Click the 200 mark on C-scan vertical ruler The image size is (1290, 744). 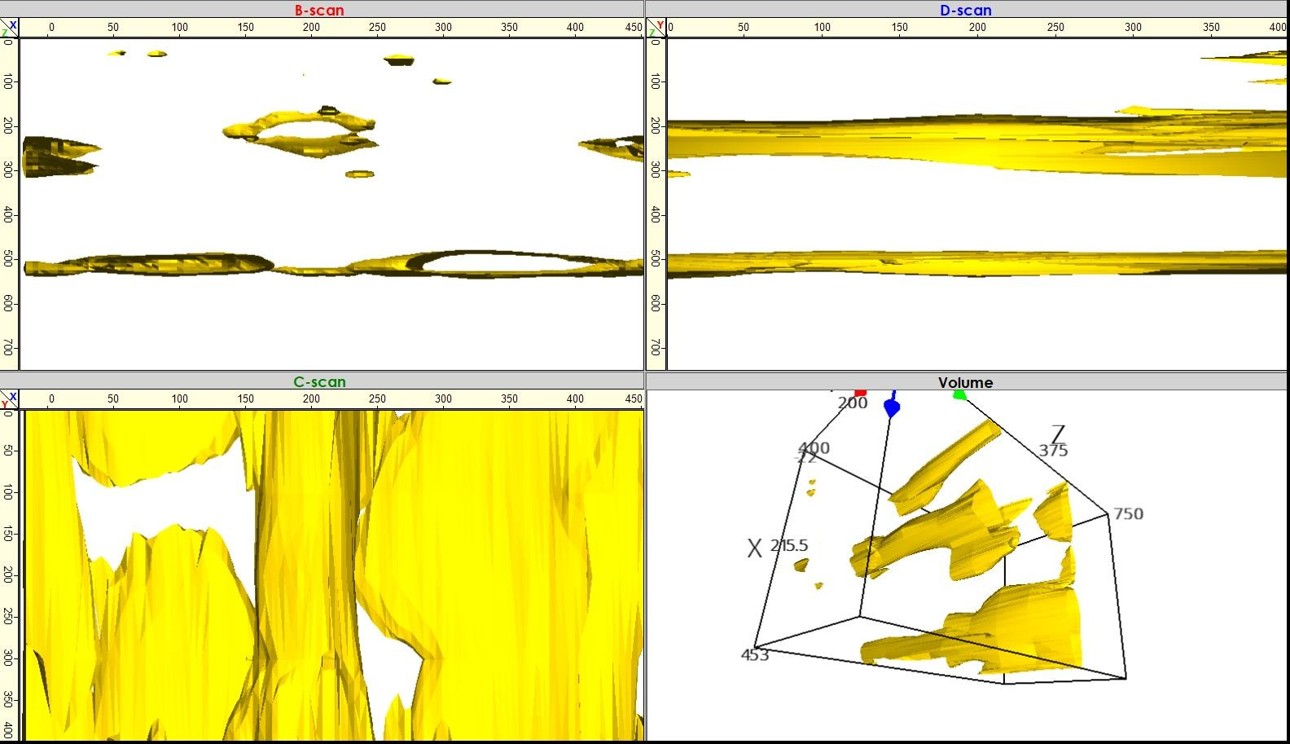[x=9, y=575]
